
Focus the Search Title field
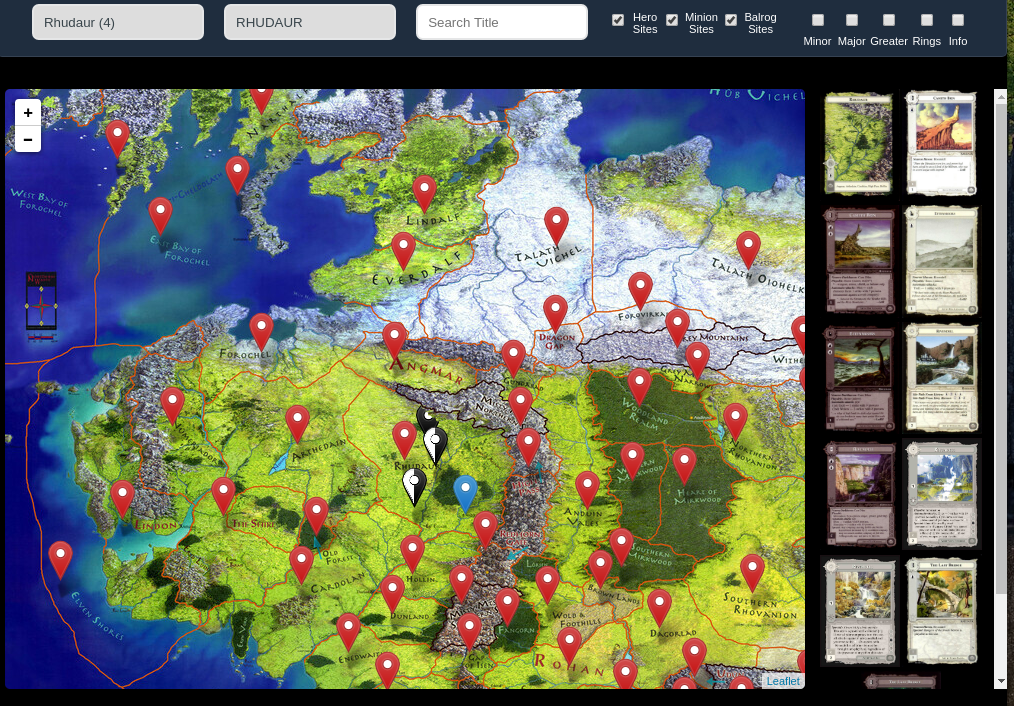502,23
